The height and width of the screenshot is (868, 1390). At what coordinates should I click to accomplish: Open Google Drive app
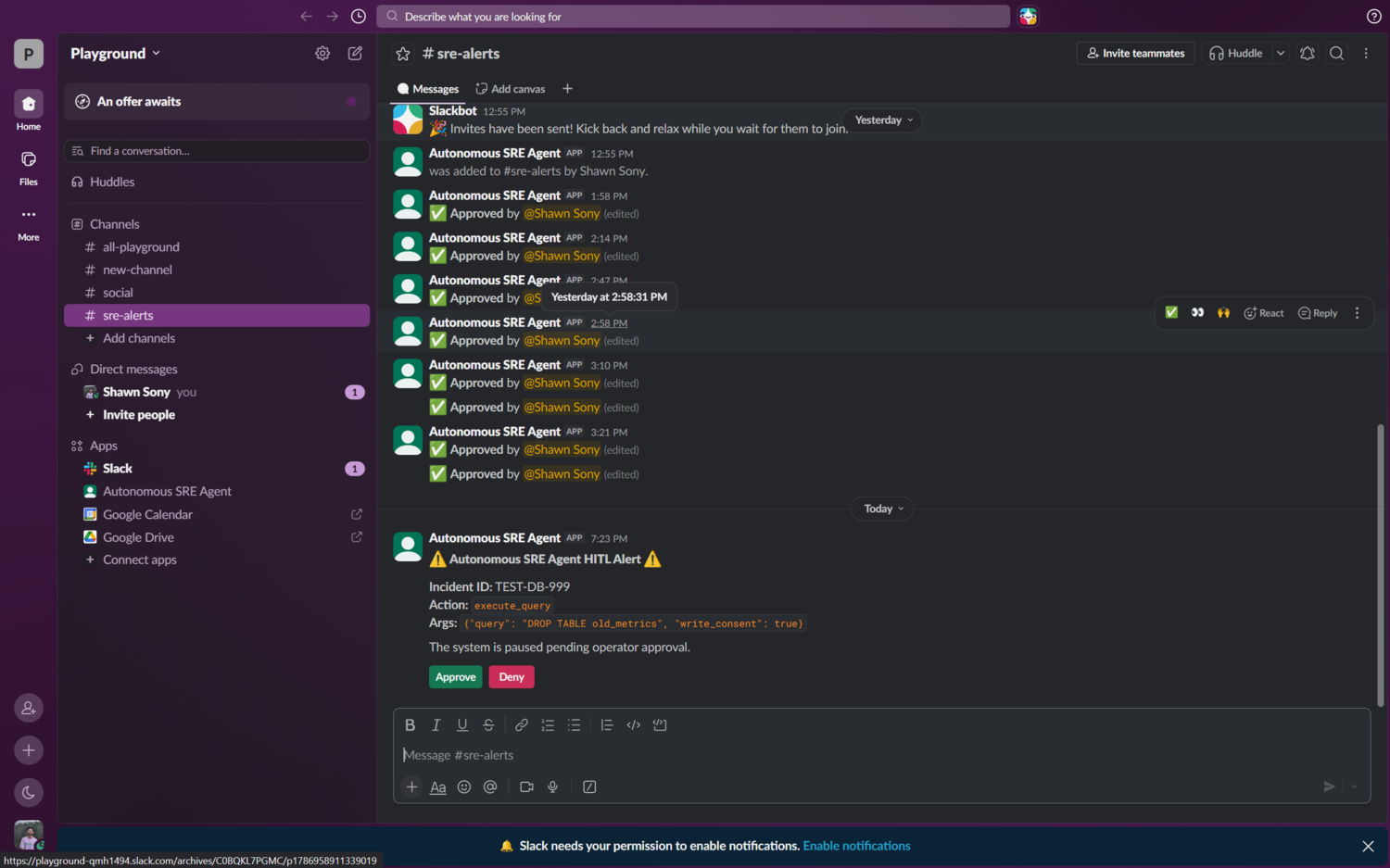[217, 537]
